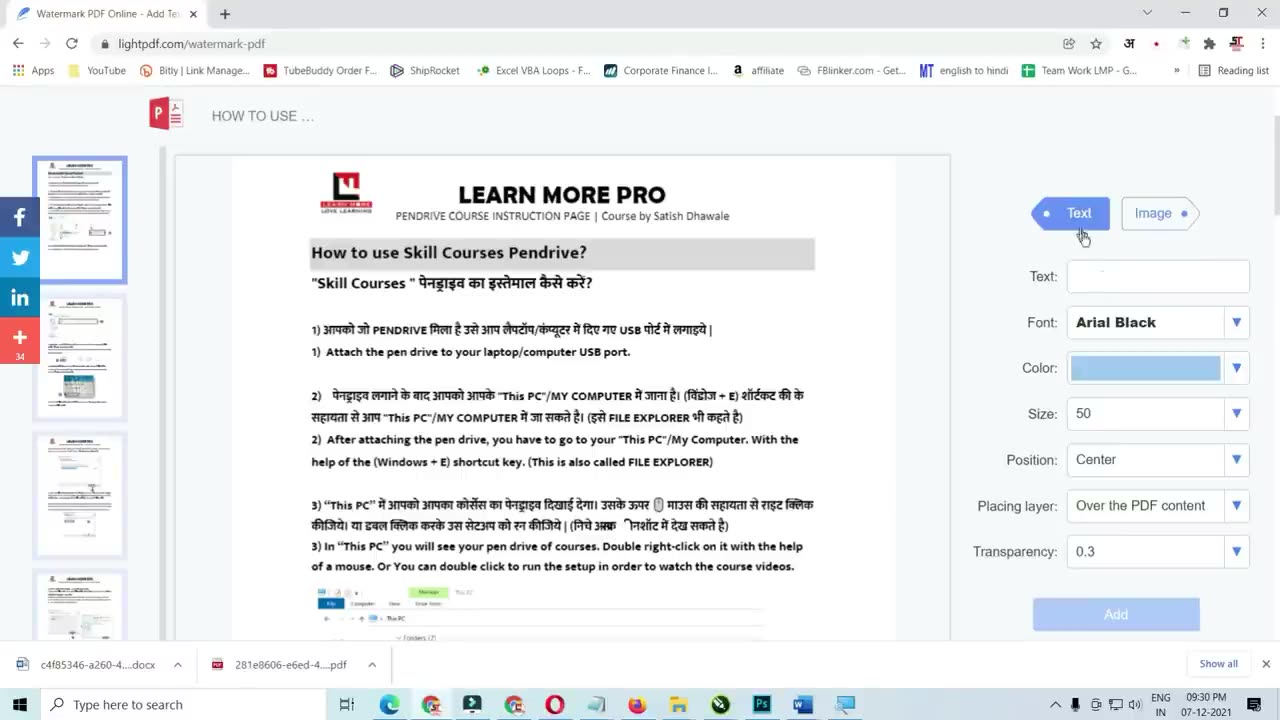Open the english to hindi bookmark
This screenshot has height=720, width=1280.
(964, 70)
